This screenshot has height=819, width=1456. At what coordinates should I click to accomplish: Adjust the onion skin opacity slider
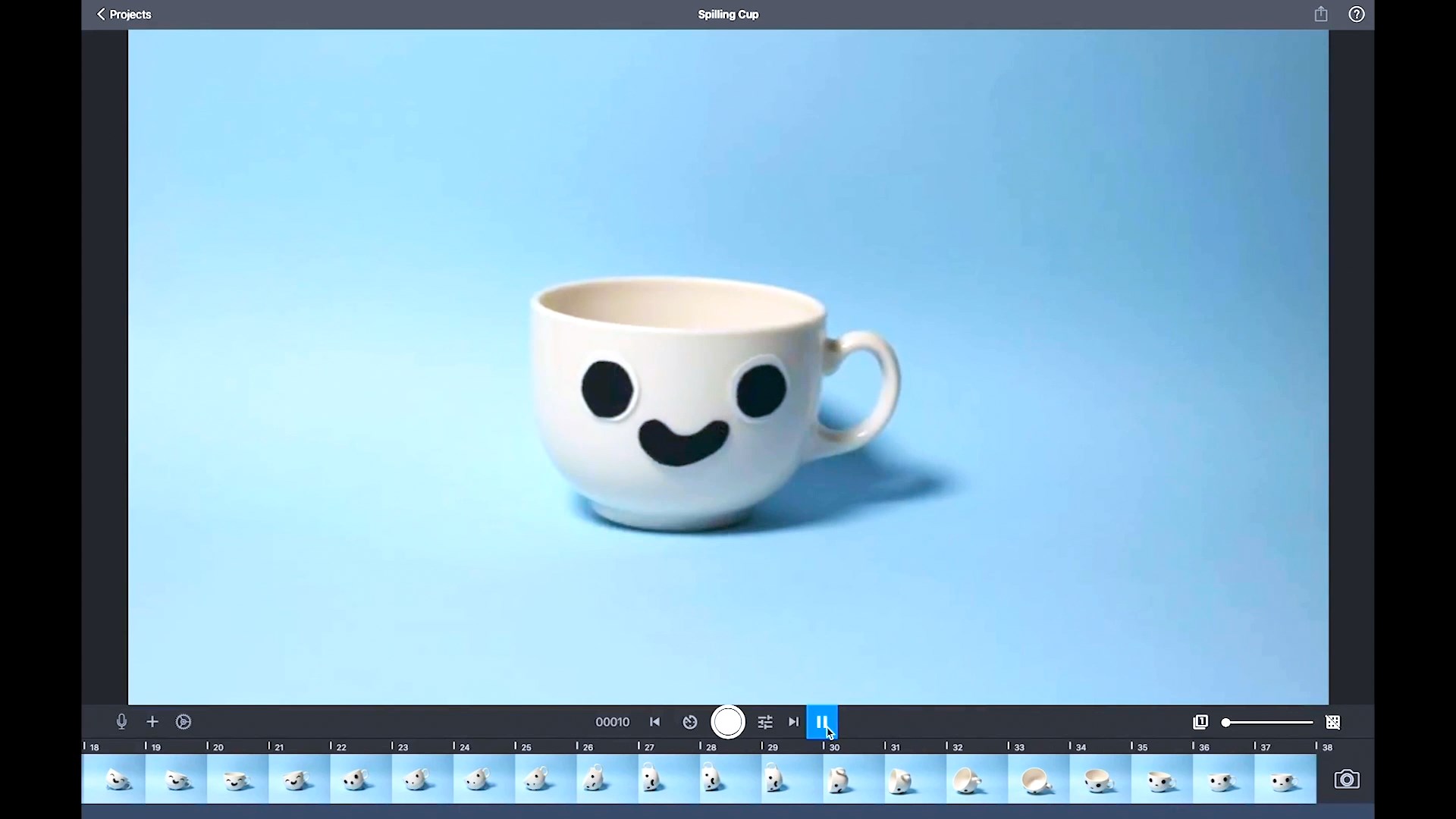(1226, 723)
